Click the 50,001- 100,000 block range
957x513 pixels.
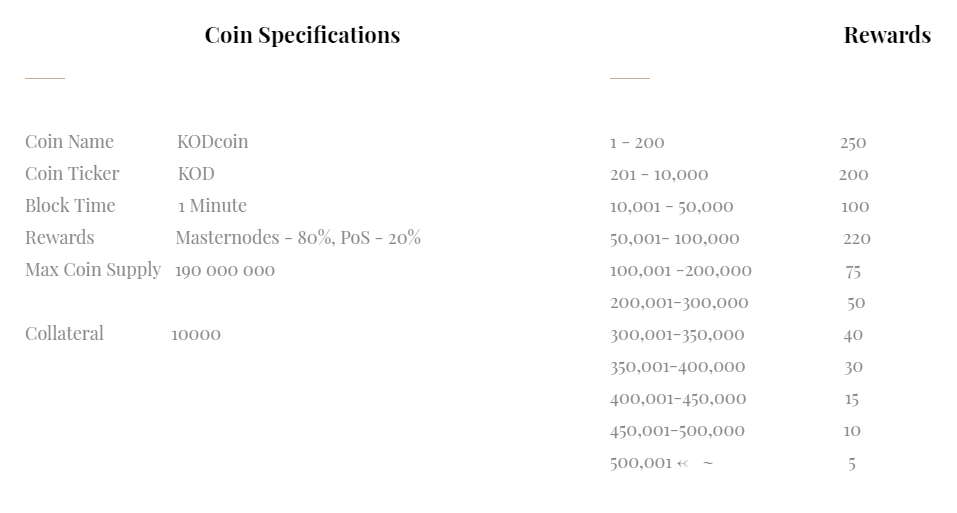point(675,238)
